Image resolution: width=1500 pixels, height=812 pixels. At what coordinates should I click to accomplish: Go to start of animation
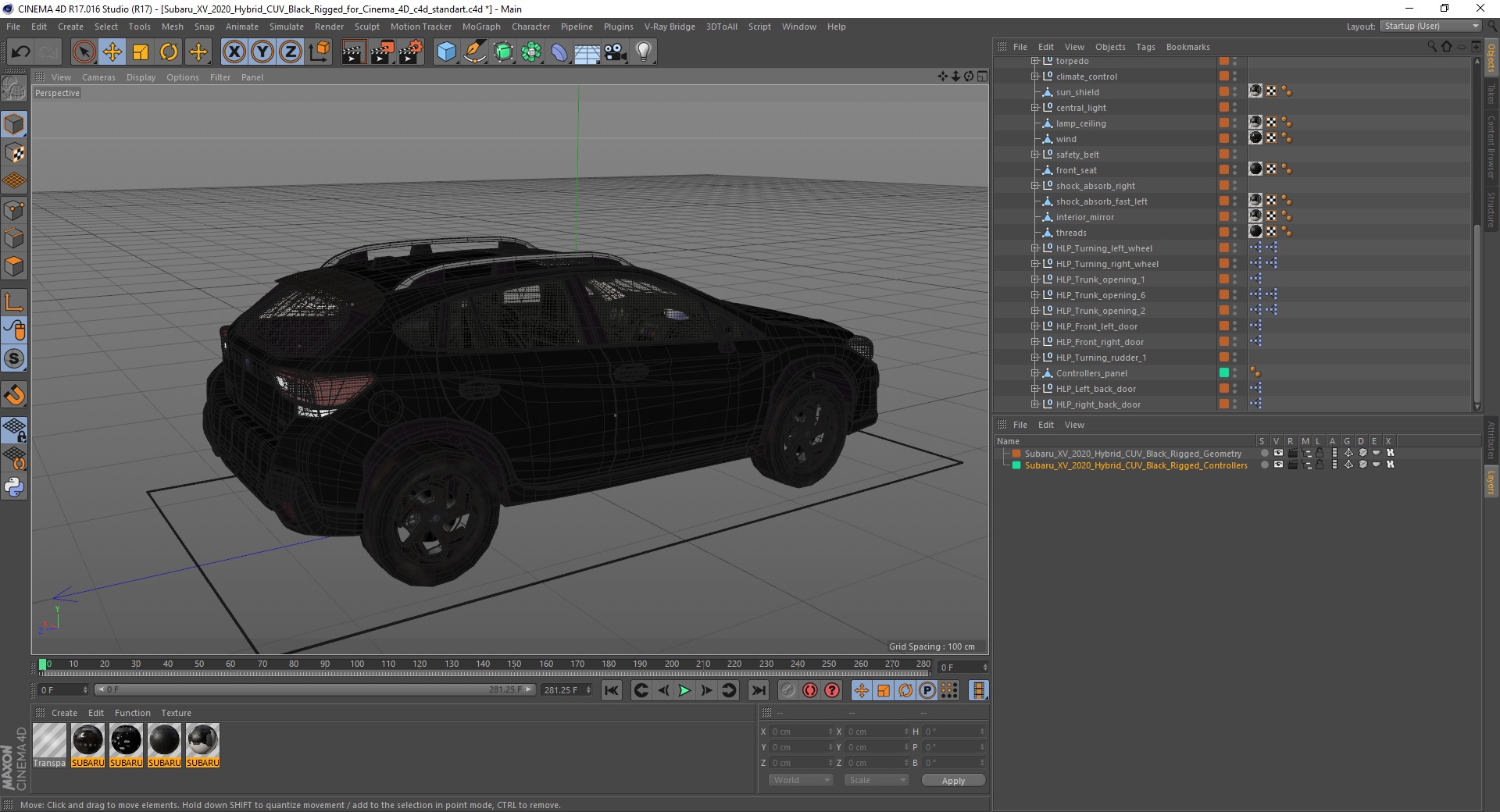612,690
